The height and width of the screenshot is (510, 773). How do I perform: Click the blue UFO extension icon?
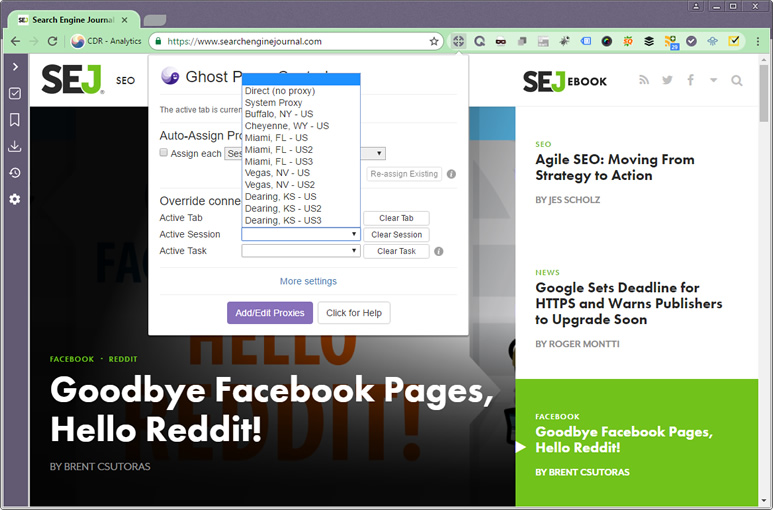coord(712,41)
